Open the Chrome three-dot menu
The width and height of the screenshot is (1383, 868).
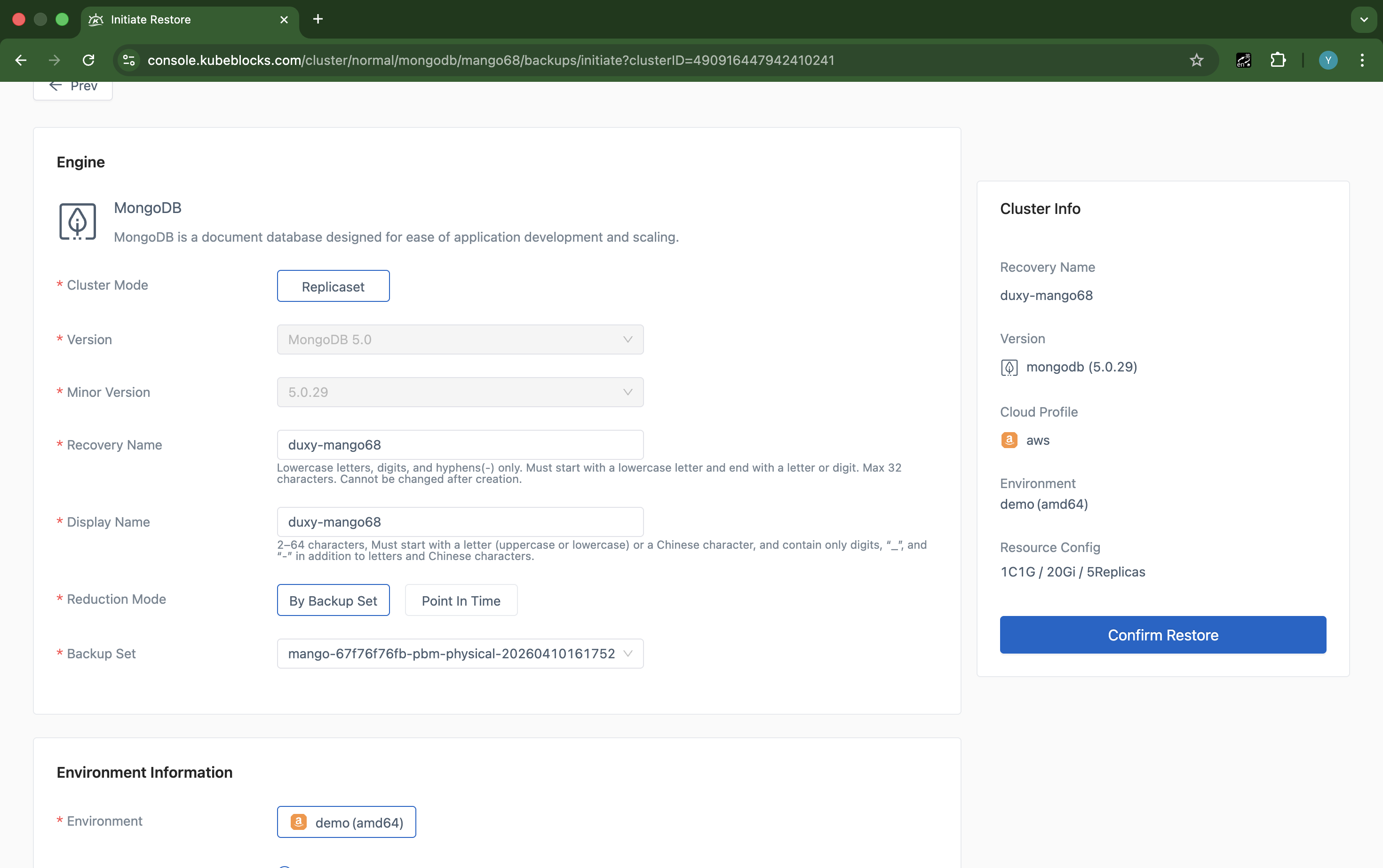coord(1362,60)
